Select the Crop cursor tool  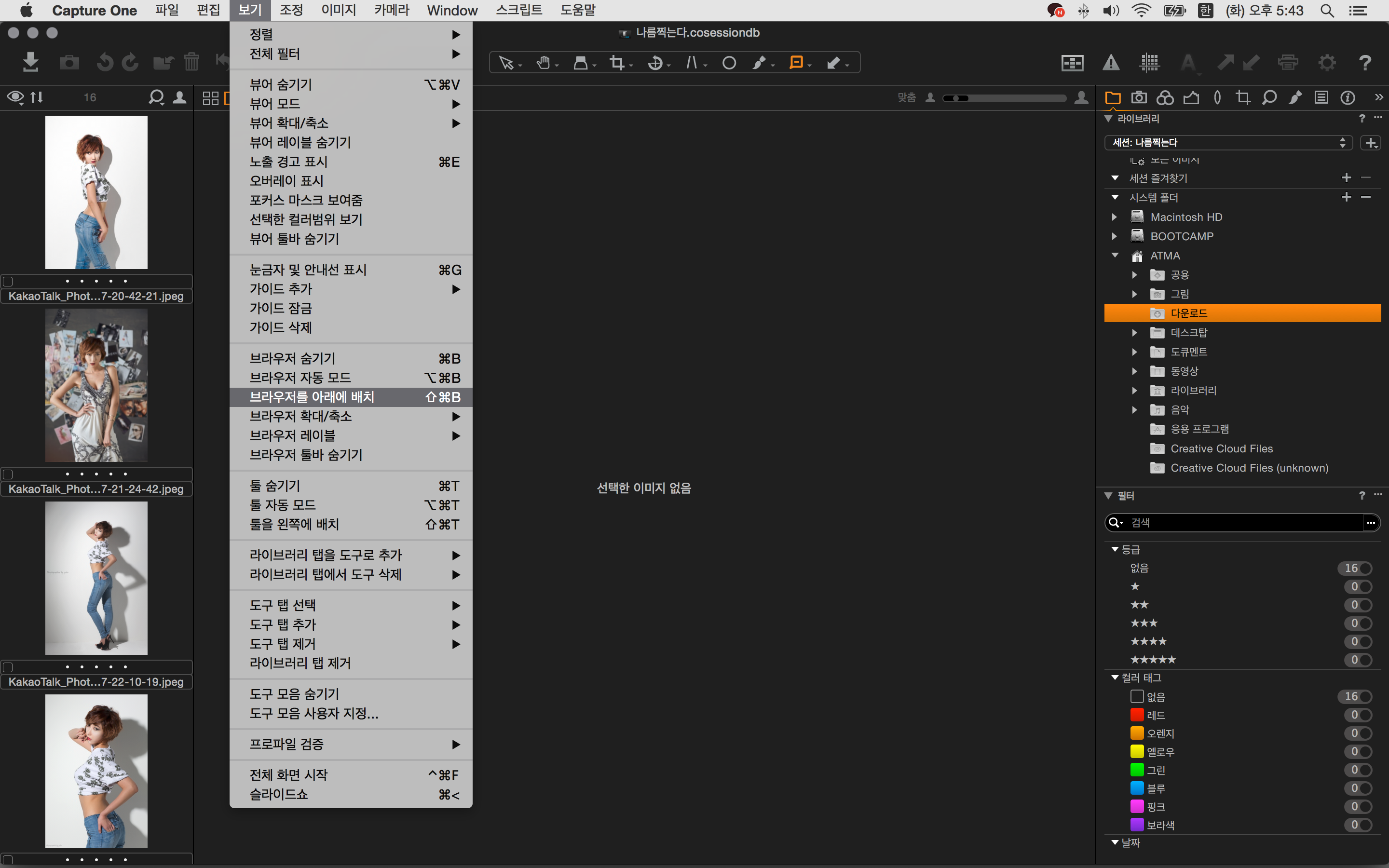pyautogui.click(x=617, y=63)
